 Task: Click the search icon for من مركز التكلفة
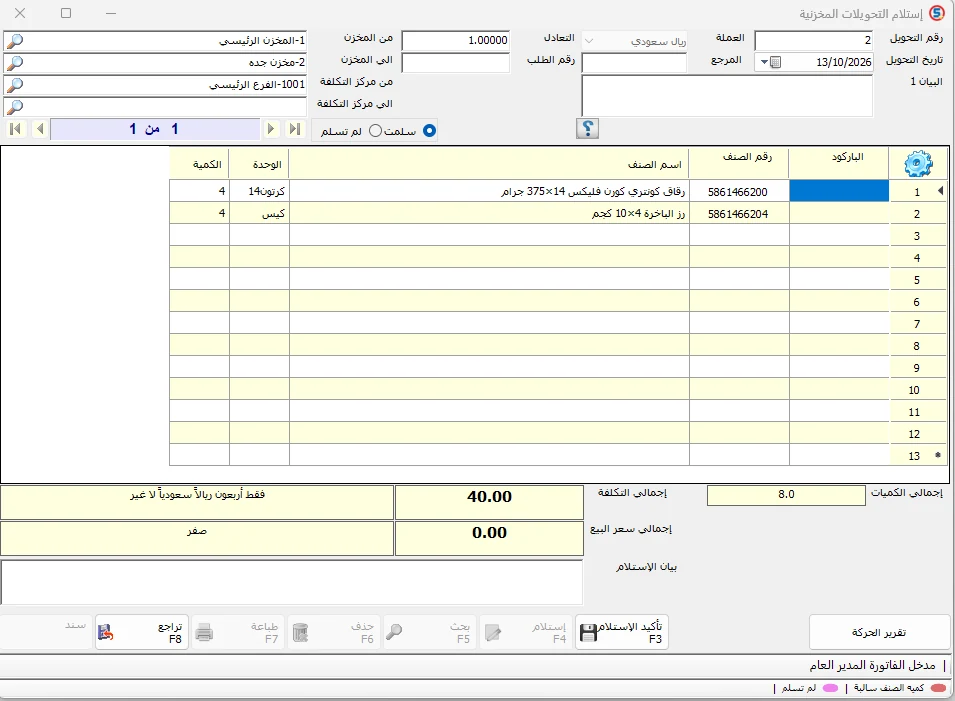coord(14,85)
